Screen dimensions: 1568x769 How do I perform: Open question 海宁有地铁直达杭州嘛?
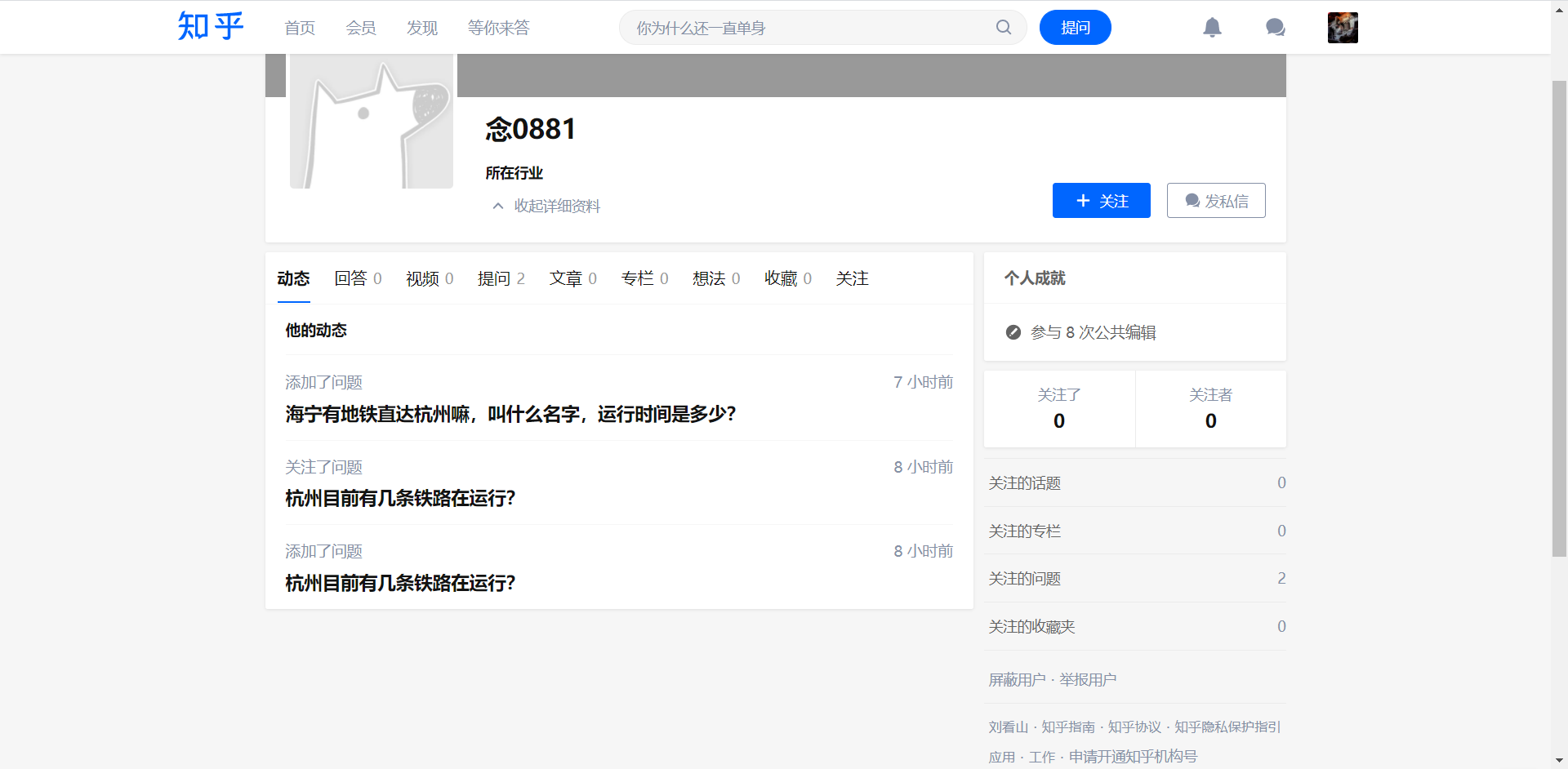pos(510,414)
